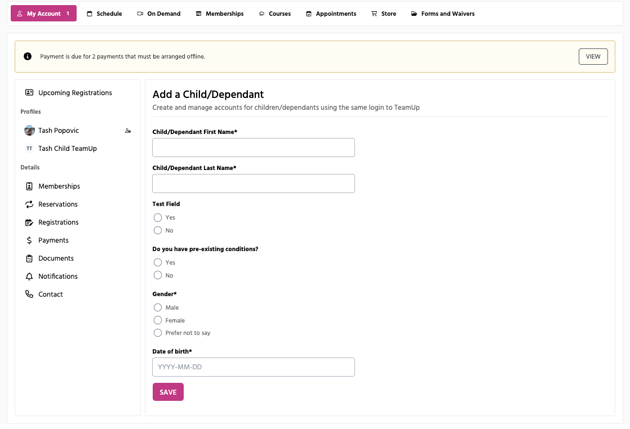Viewport: 630px width, 429px height.
Task: Click the Reservations repeat icon in sidebar
Action: [29, 204]
